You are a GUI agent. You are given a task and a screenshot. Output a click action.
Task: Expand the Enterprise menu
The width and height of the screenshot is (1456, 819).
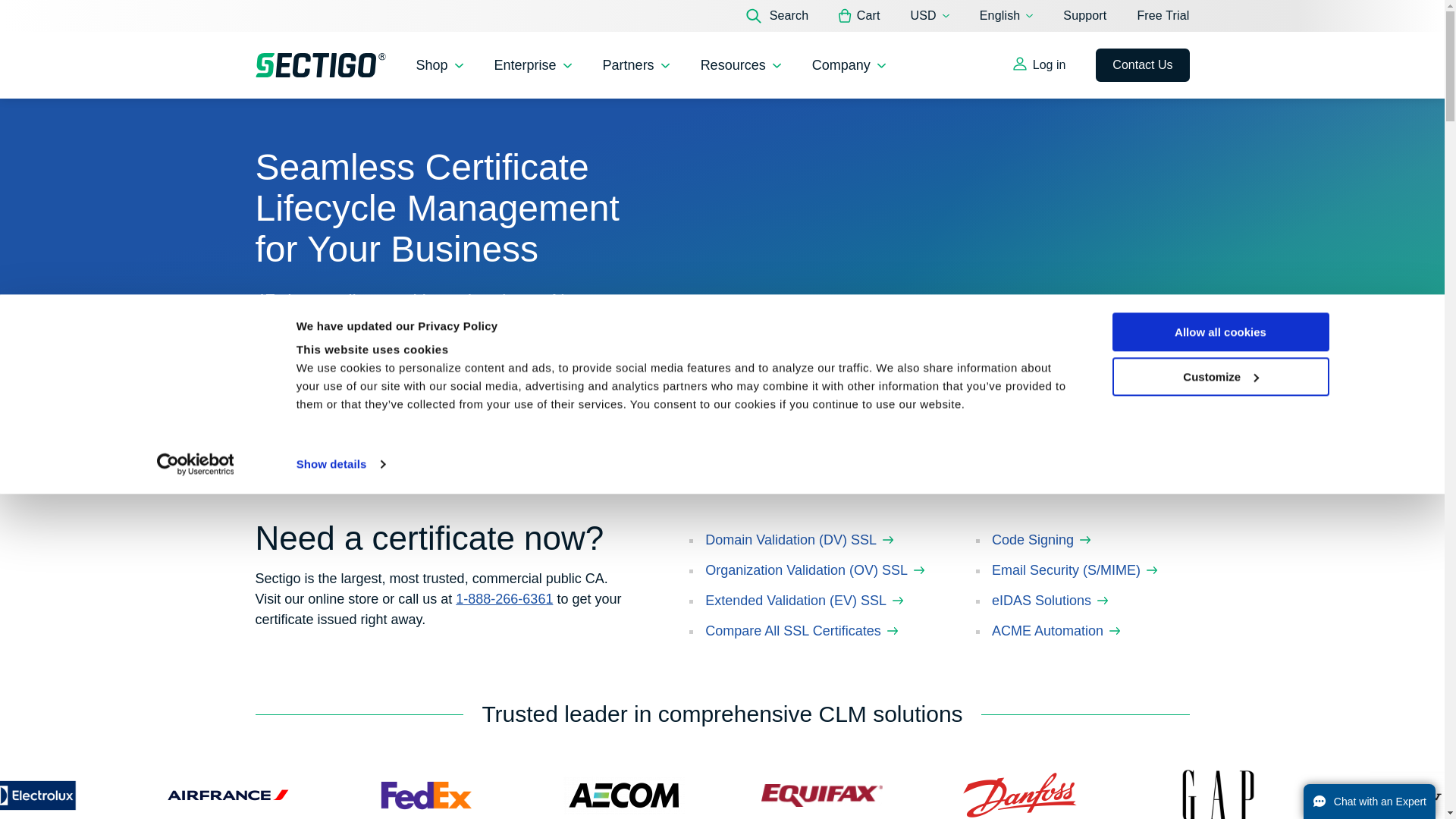point(533,65)
